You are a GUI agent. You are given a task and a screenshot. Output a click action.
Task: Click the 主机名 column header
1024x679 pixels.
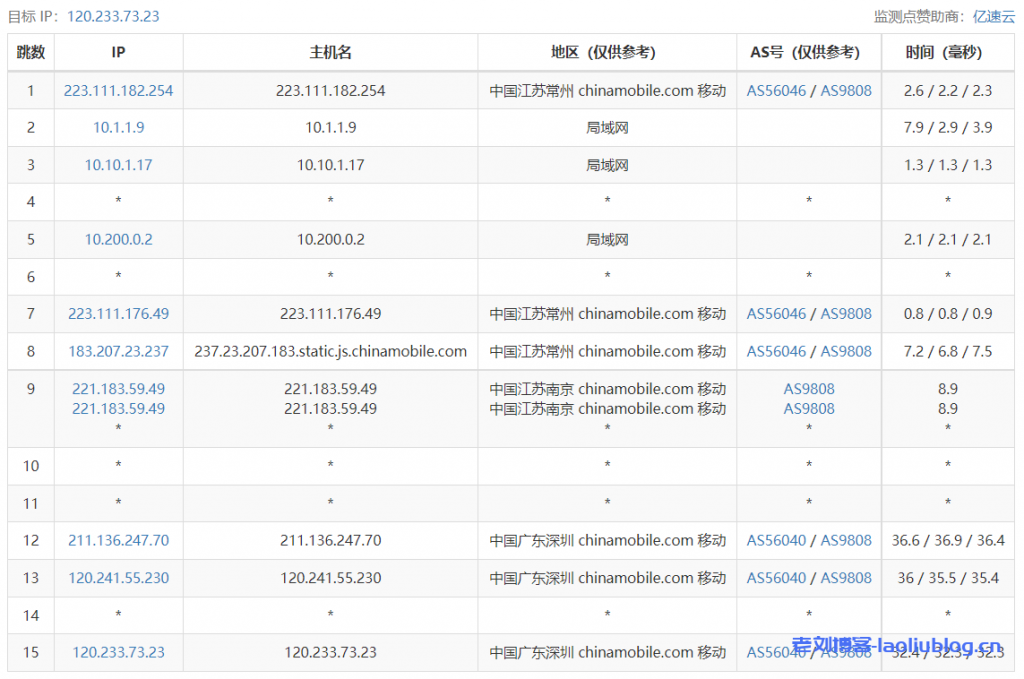330,53
